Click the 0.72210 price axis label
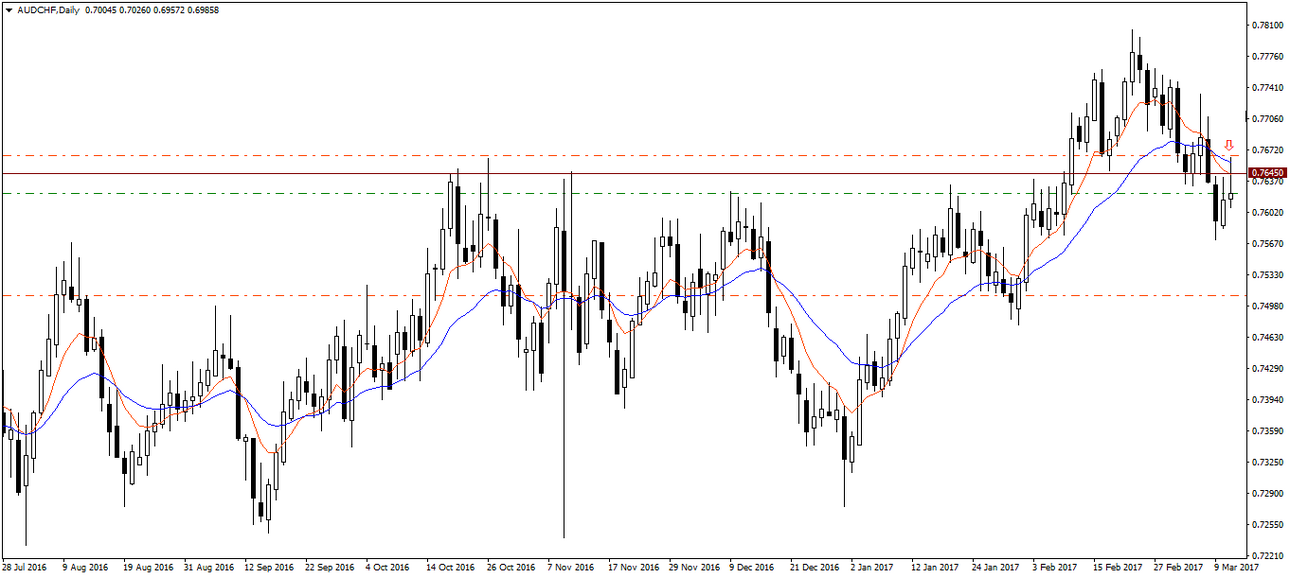The image size is (1290, 578). tap(1268, 555)
